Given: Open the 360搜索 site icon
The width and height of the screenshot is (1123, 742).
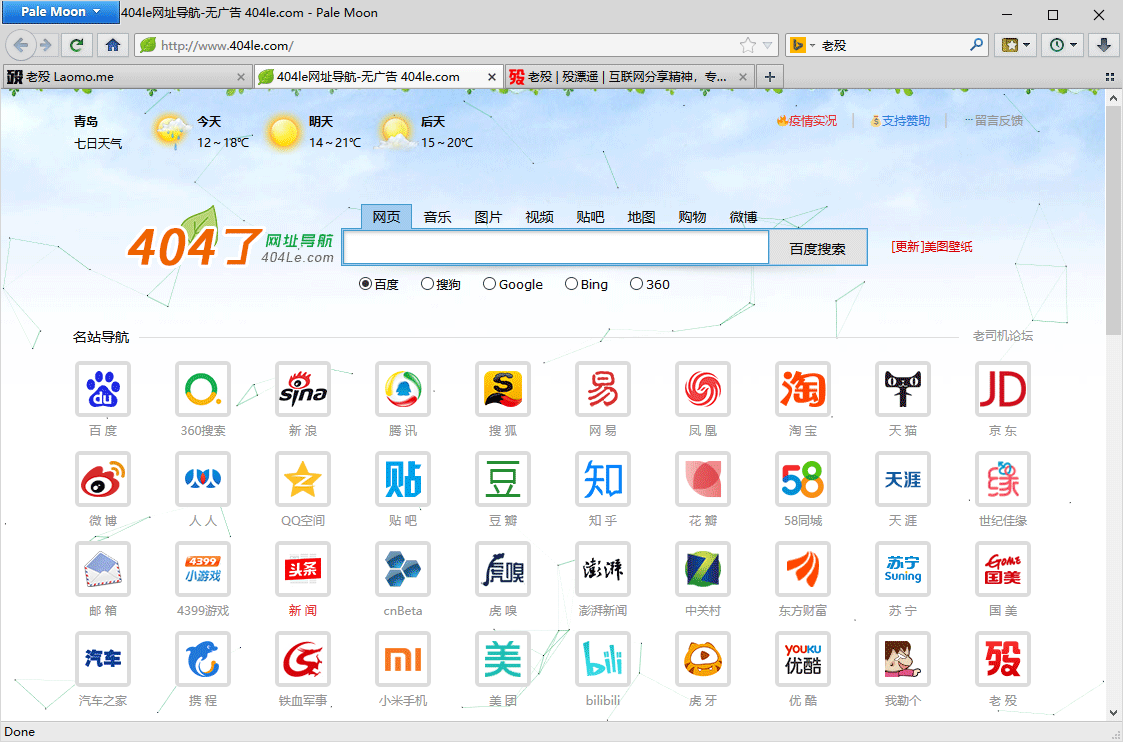Looking at the screenshot, I should click(203, 389).
